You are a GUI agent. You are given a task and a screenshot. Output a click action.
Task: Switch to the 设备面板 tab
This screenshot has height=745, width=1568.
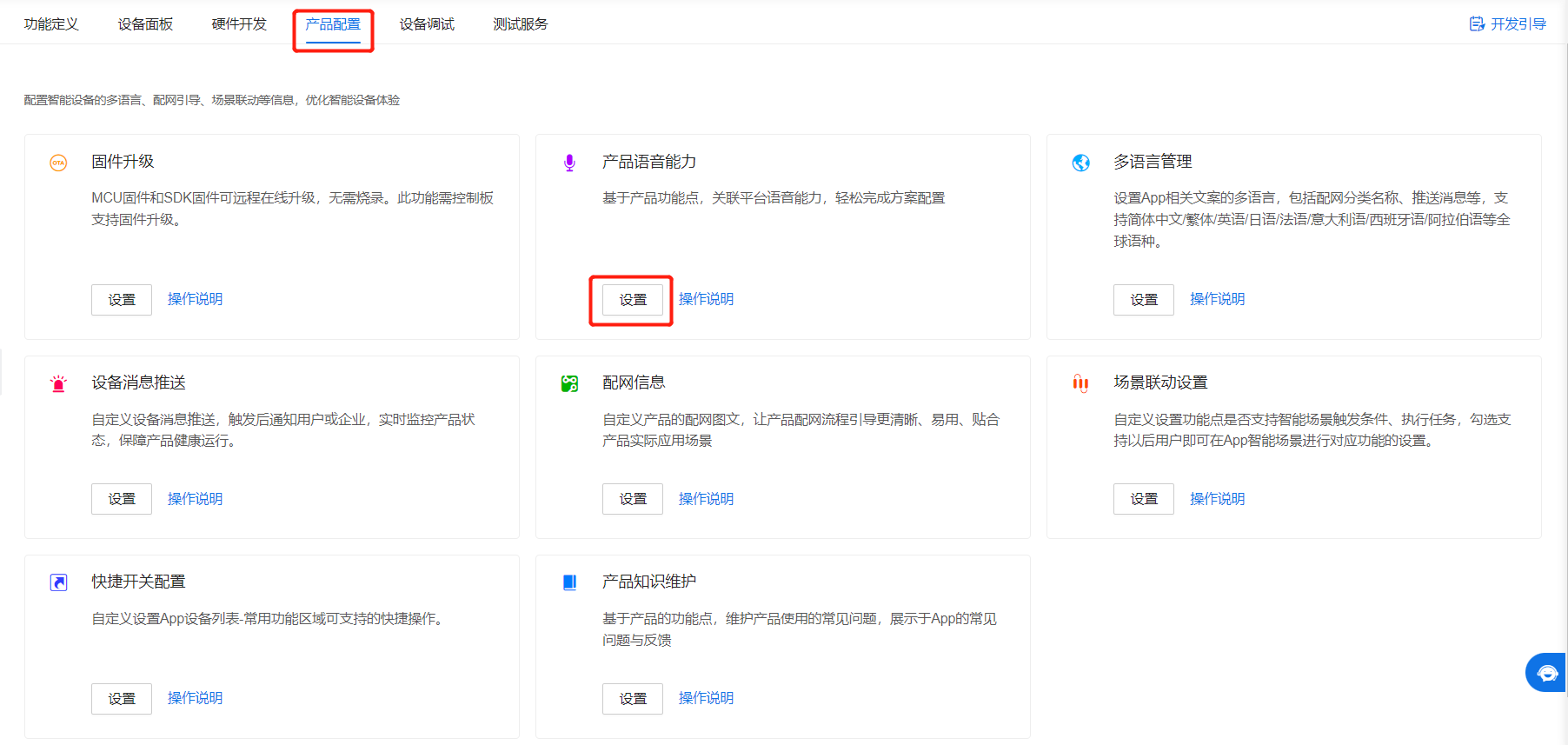point(145,24)
